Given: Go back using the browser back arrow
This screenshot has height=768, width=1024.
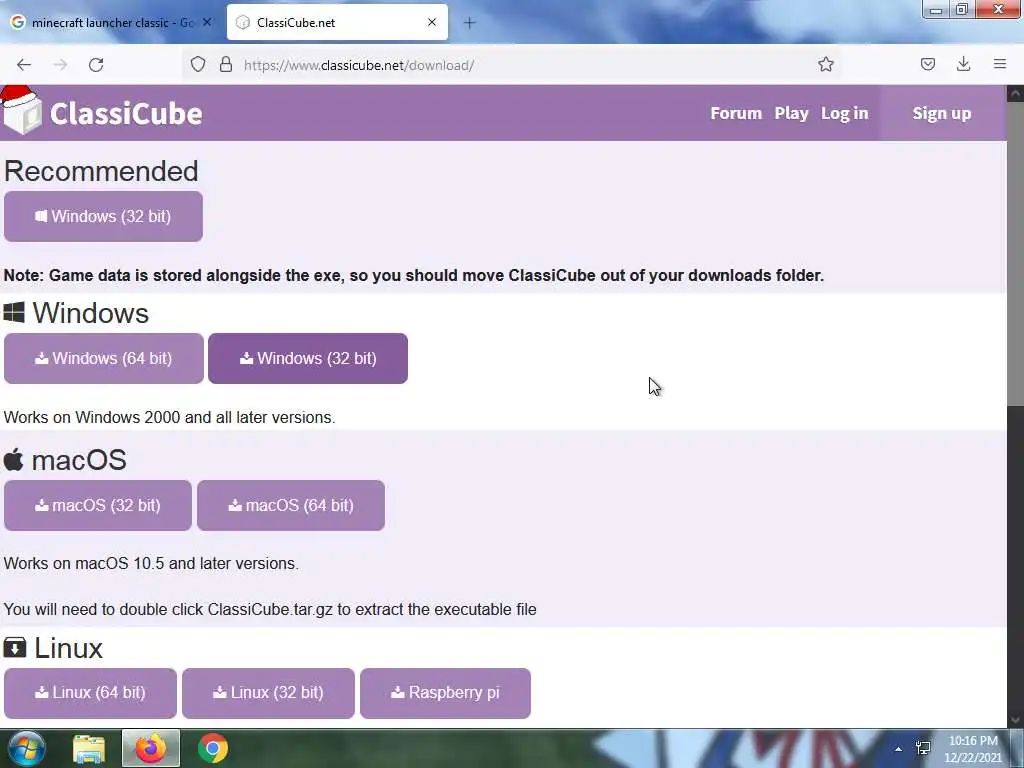Looking at the screenshot, I should pos(24,65).
